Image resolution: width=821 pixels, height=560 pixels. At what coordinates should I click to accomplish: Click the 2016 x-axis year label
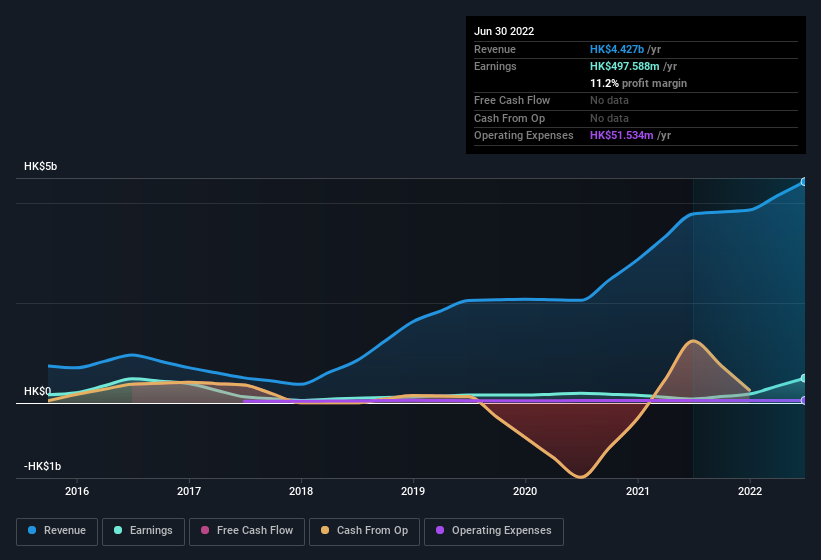pos(77,491)
